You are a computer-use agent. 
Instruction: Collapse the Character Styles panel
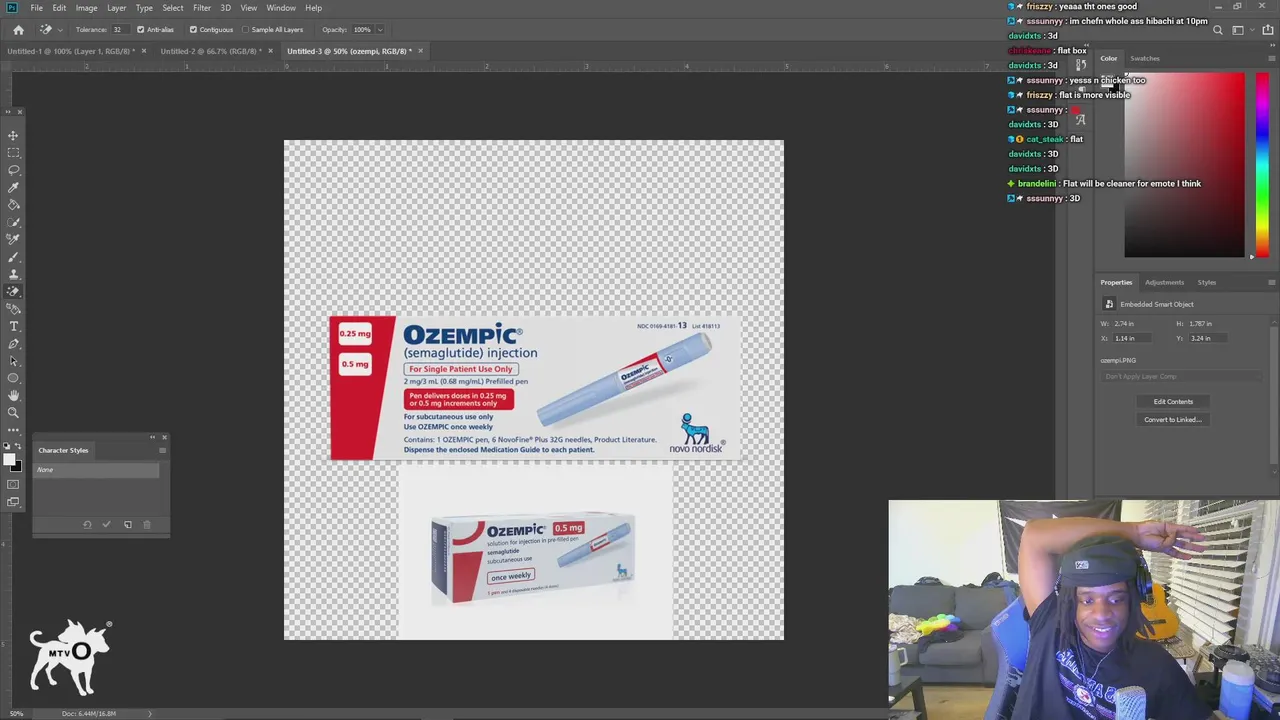click(x=153, y=437)
